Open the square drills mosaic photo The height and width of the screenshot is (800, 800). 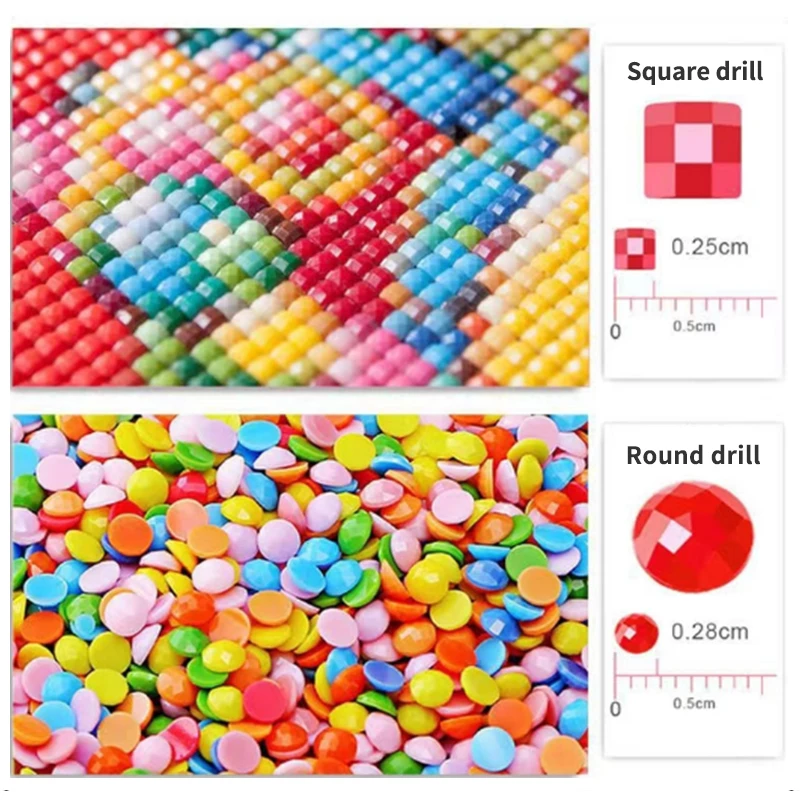tap(300, 207)
